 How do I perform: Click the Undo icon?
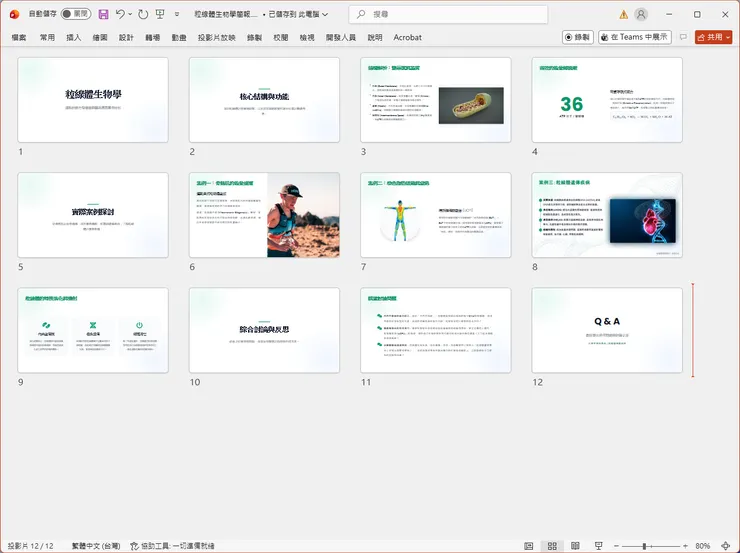point(120,14)
